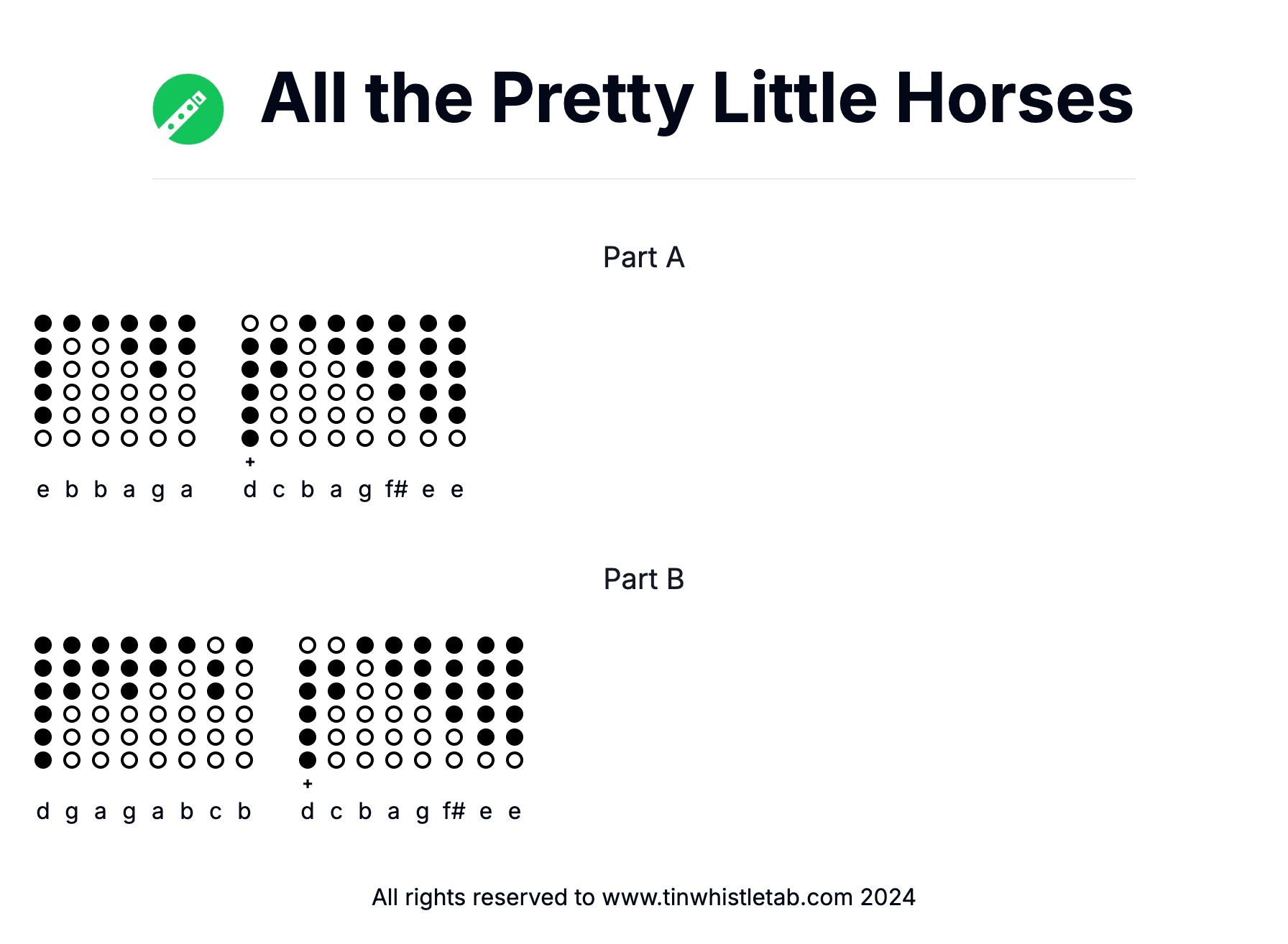Click top filled hole of Part A's first note
Viewport: 1288px width, 944px height.
click(x=43, y=323)
